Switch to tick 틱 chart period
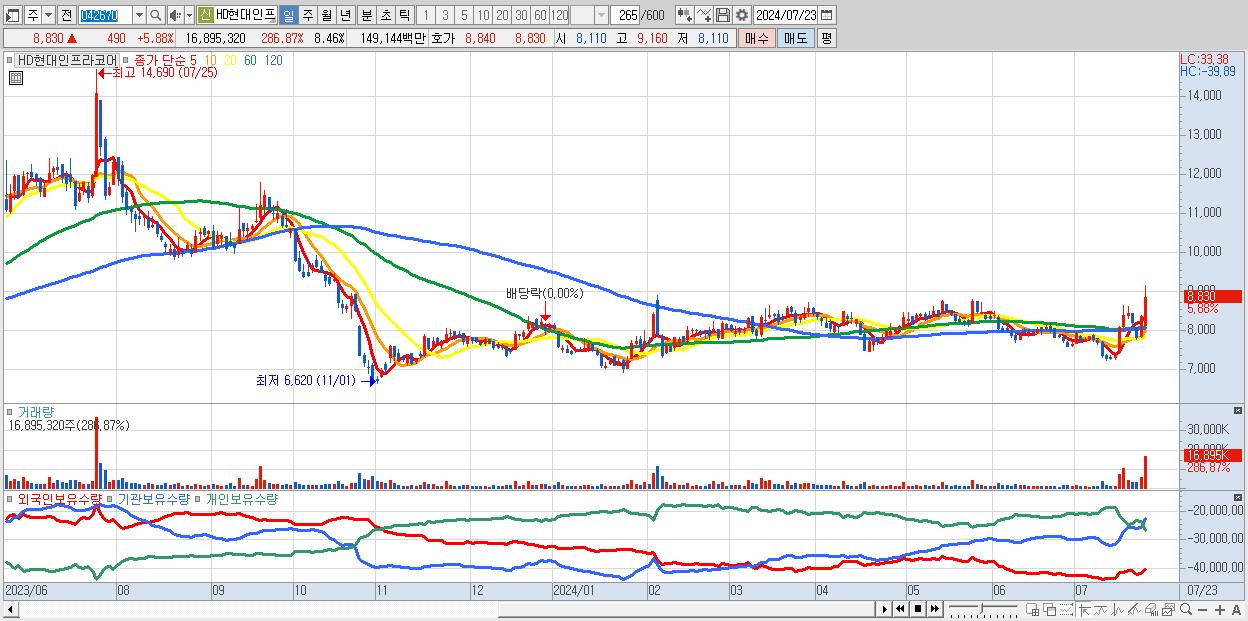Image resolution: width=1248 pixels, height=621 pixels. coord(404,15)
